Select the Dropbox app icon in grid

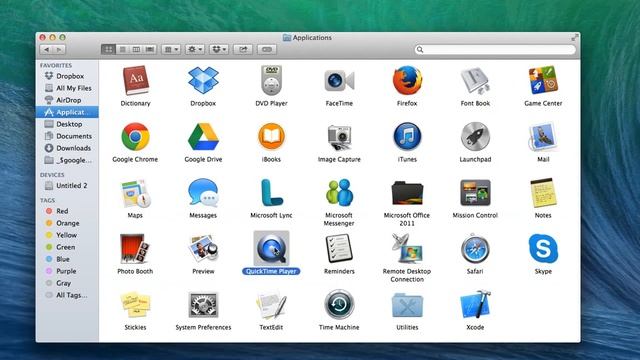pyautogui.click(x=203, y=80)
